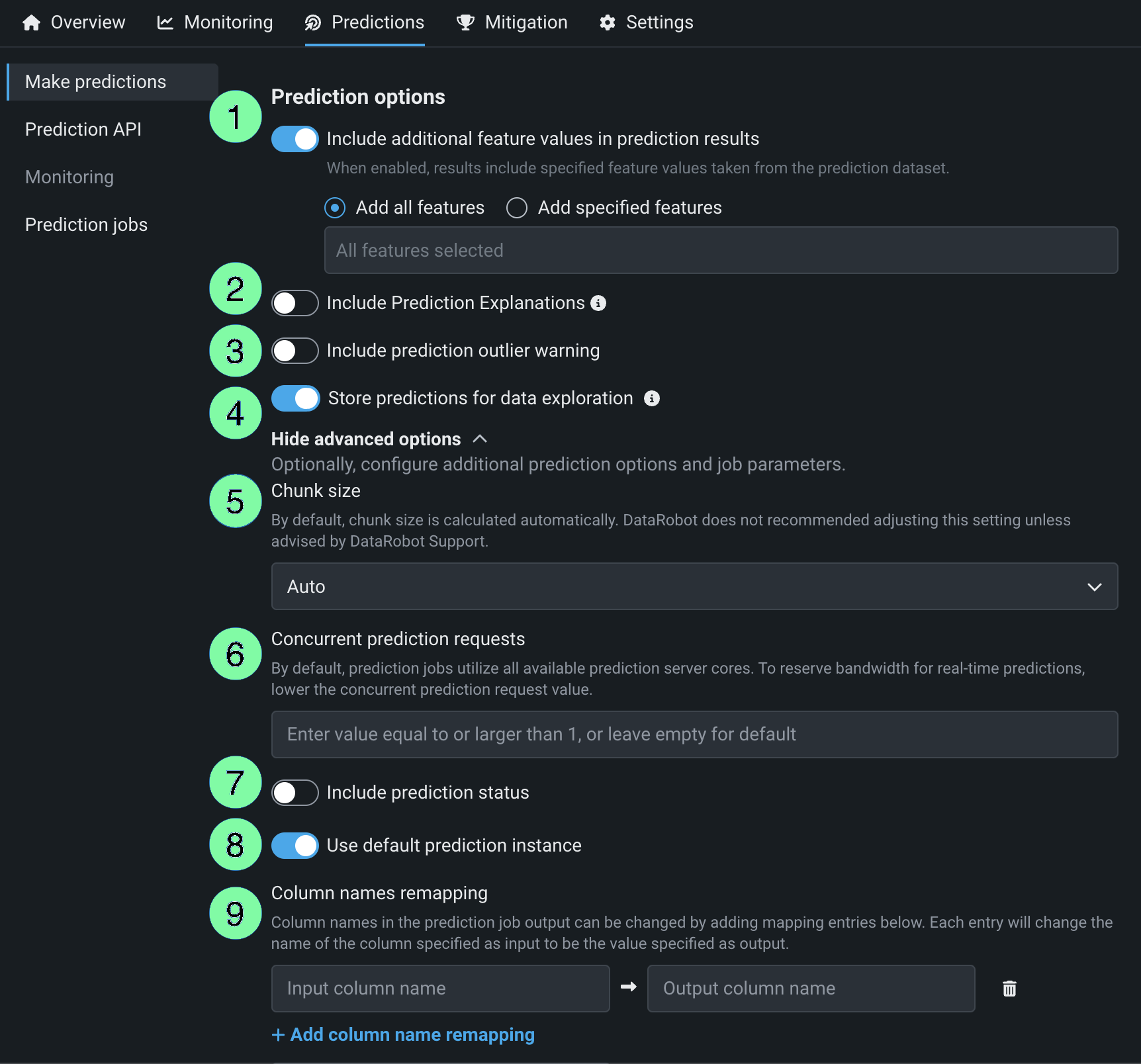
Task: Delete the column name remapping row
Action: (x=1009, y=989)
